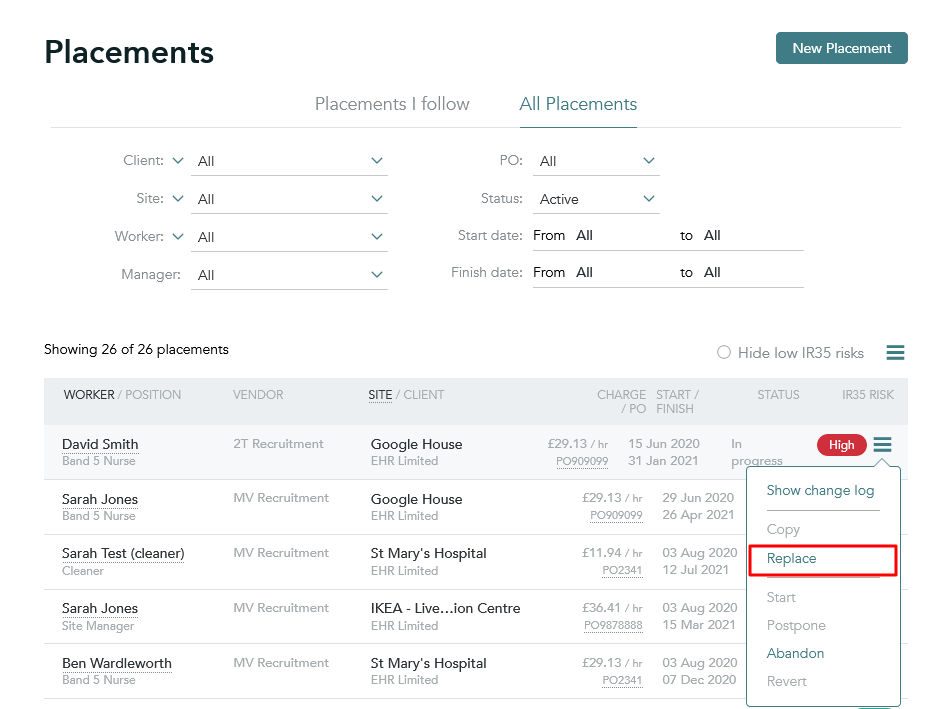Select Show change log menu entry
Viewport: 951px width, 709px height.
coord(820,490)
